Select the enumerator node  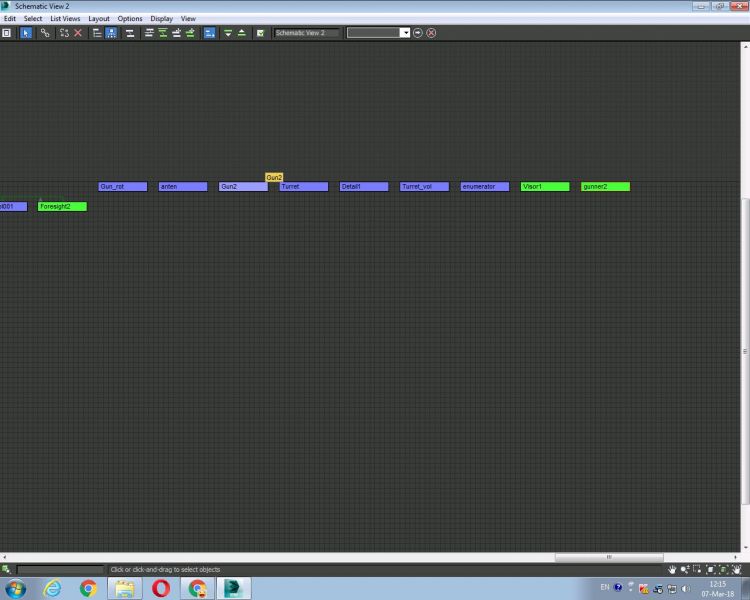tap(485, 187)
